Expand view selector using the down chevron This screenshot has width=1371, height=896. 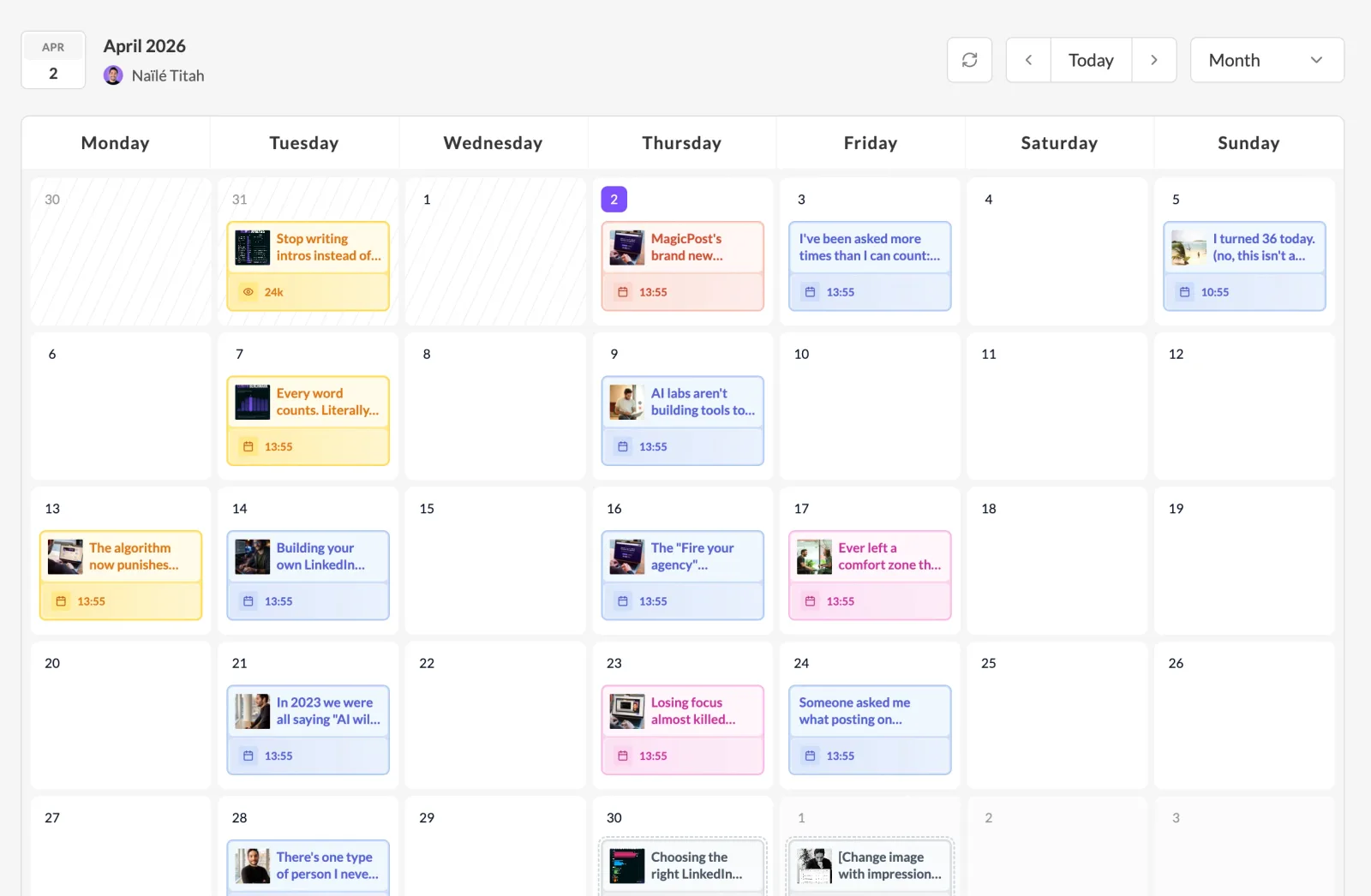[1316, 60]
